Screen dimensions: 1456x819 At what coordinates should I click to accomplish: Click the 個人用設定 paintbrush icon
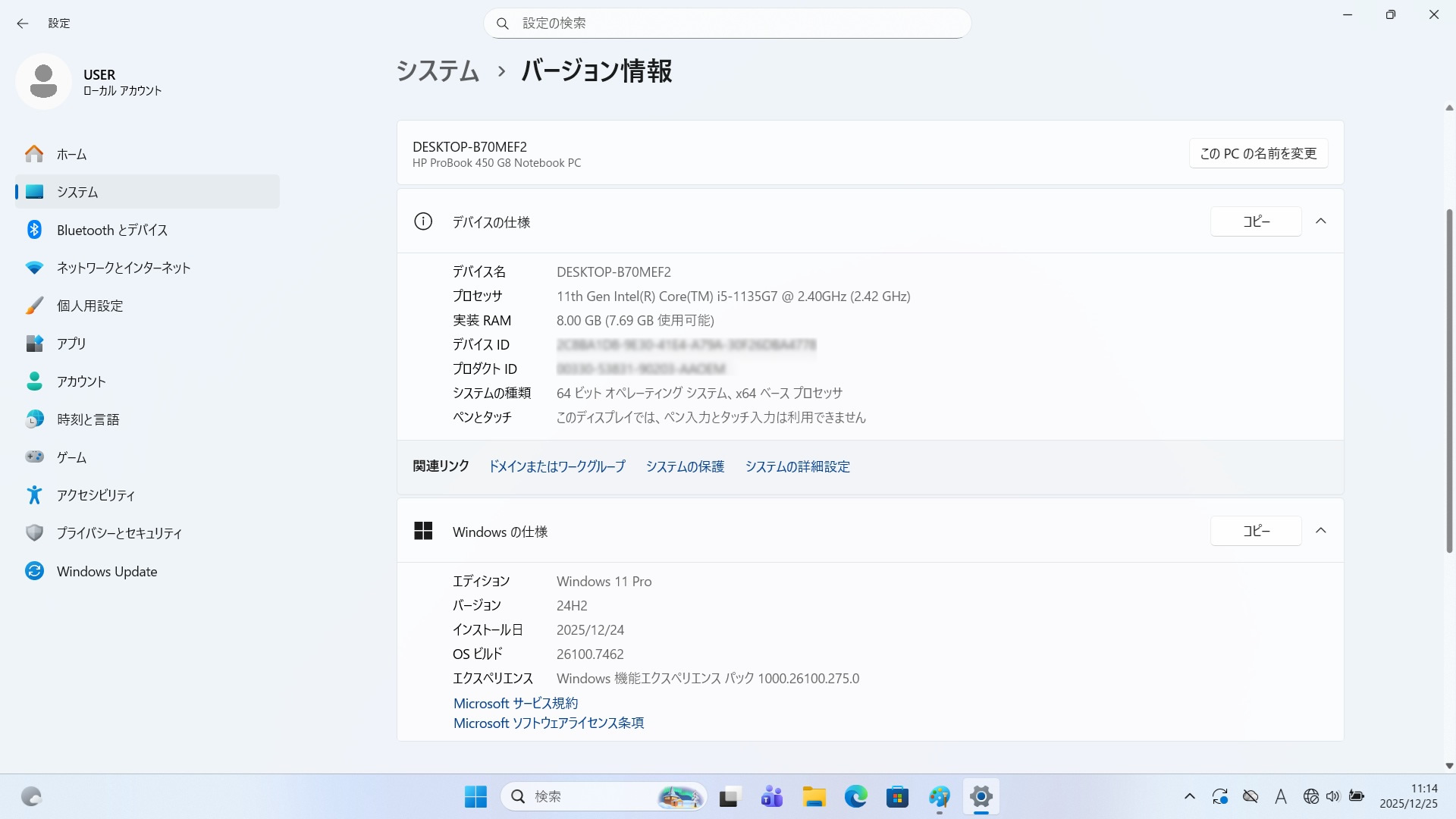click(x=34, y=306)
